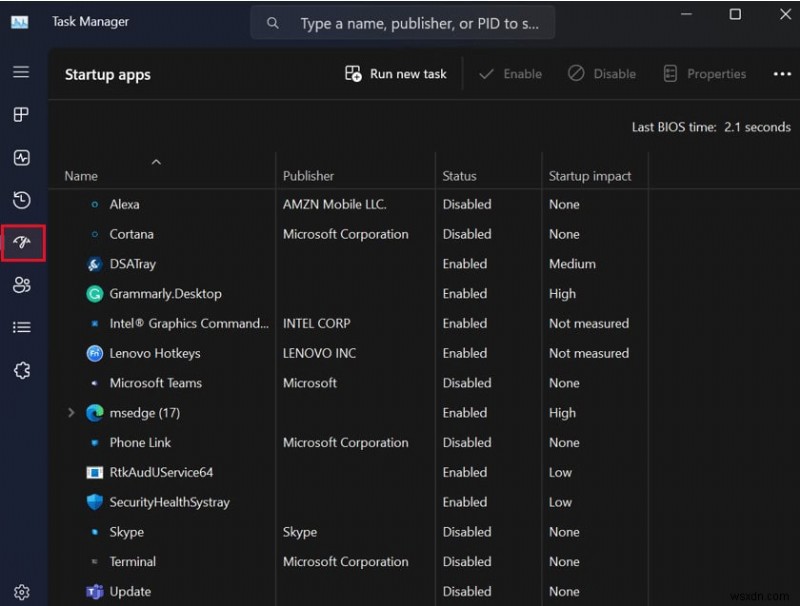Select SecurityHealthSystray row name
The height and width of the screenshot is (606, 800).
point(169,502)
